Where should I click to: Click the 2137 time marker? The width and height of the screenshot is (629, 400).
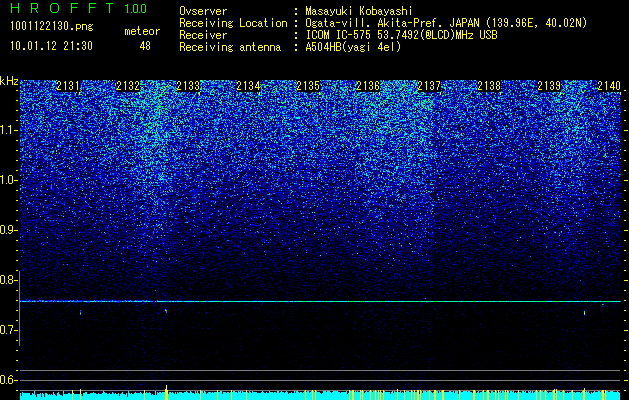429,86
